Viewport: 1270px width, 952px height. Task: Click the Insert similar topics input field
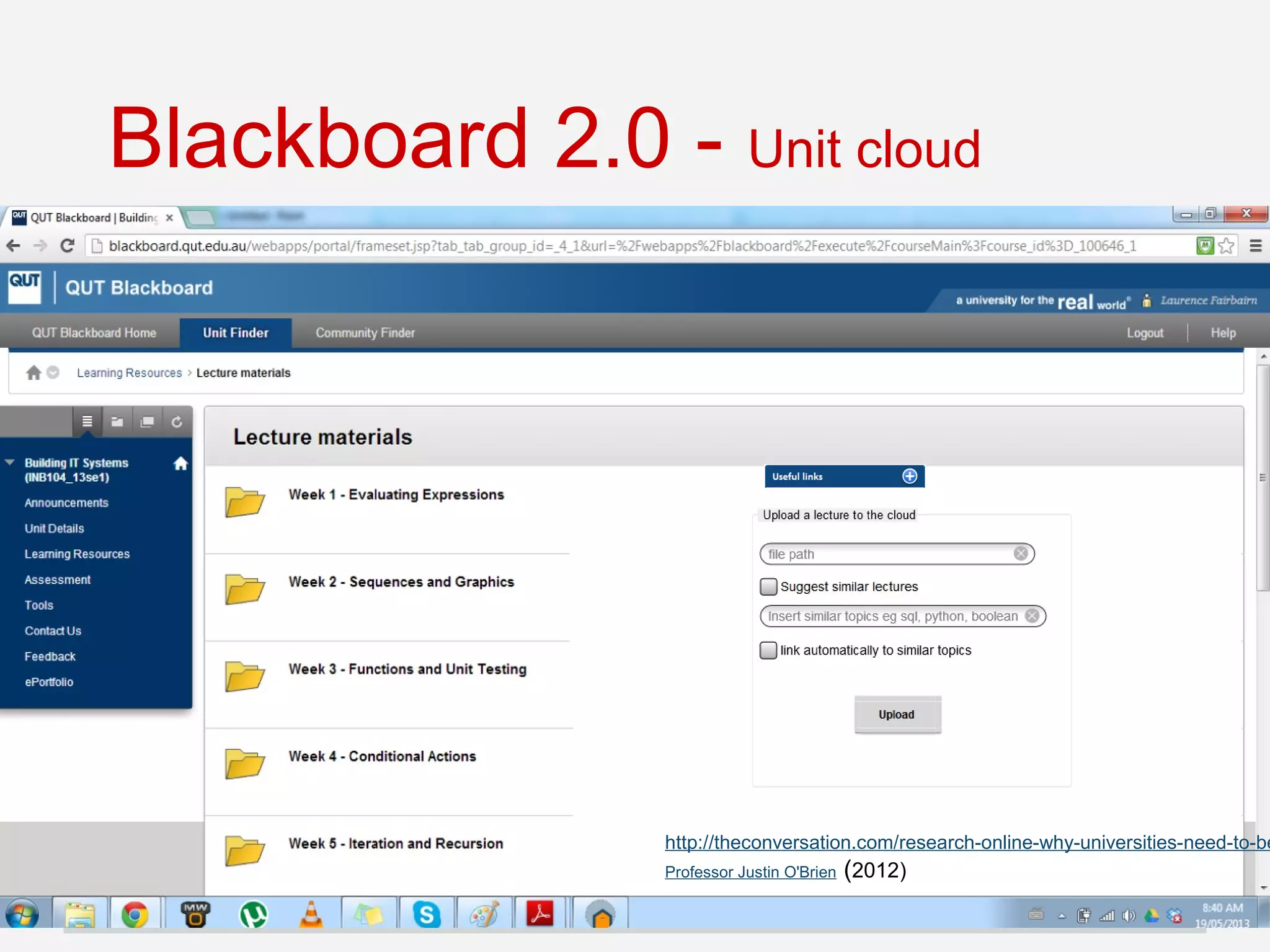[903, 615]
